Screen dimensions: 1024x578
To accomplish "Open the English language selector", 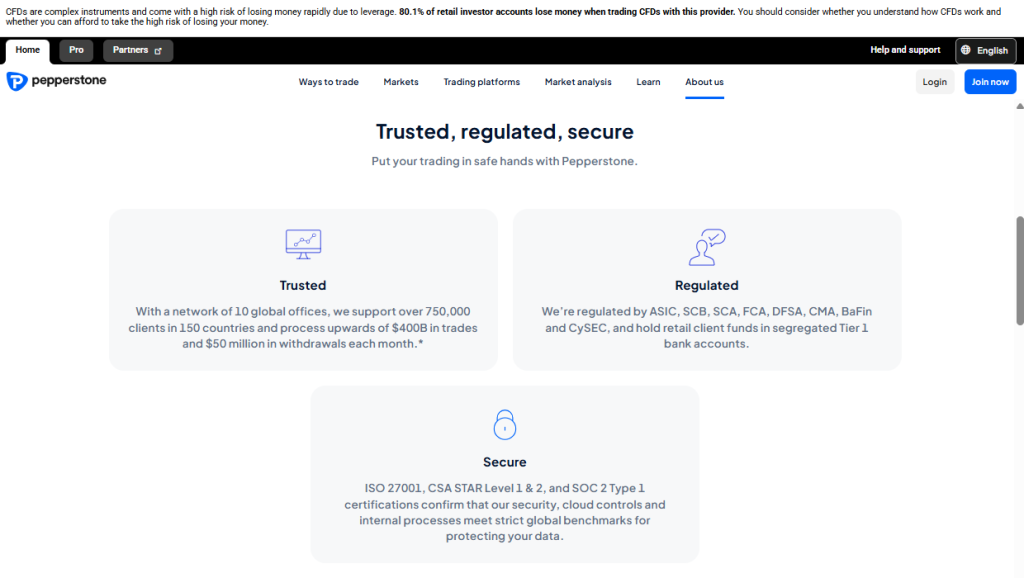I will (x=985, y=50).
